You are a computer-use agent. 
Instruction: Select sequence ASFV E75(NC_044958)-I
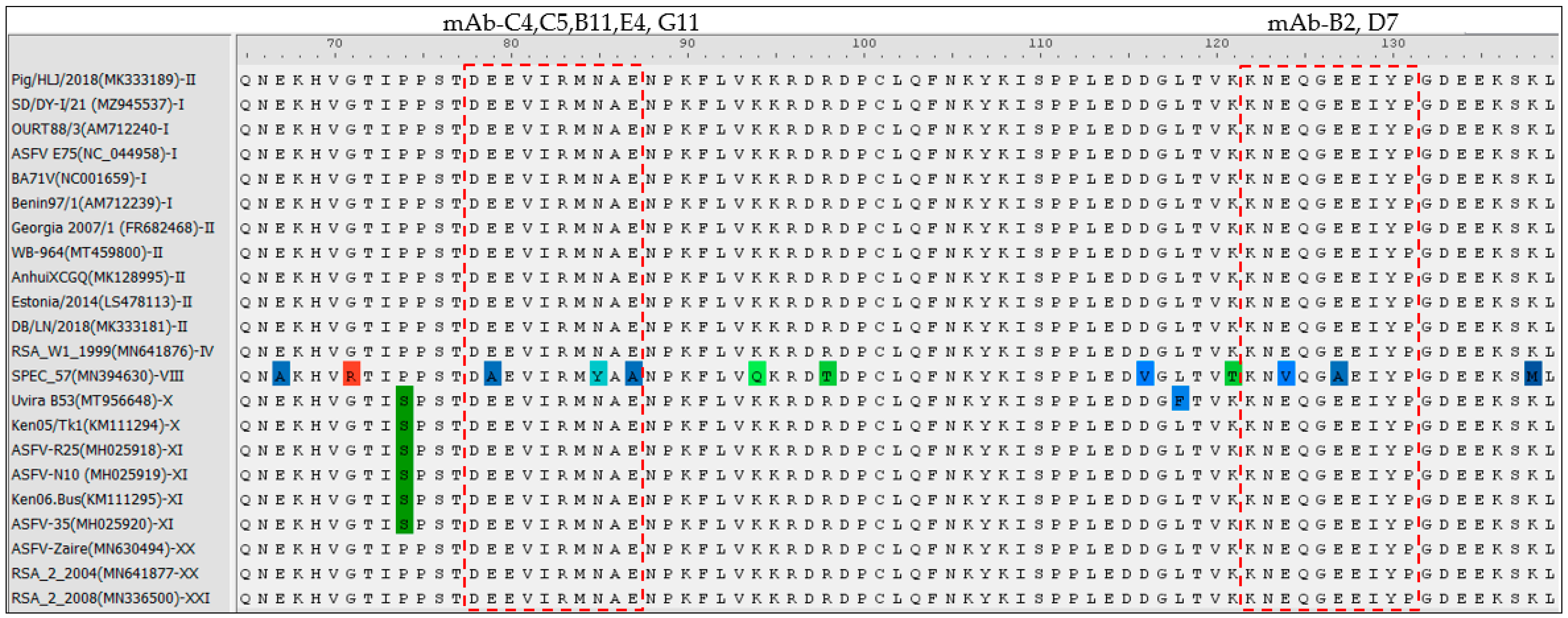94,154
